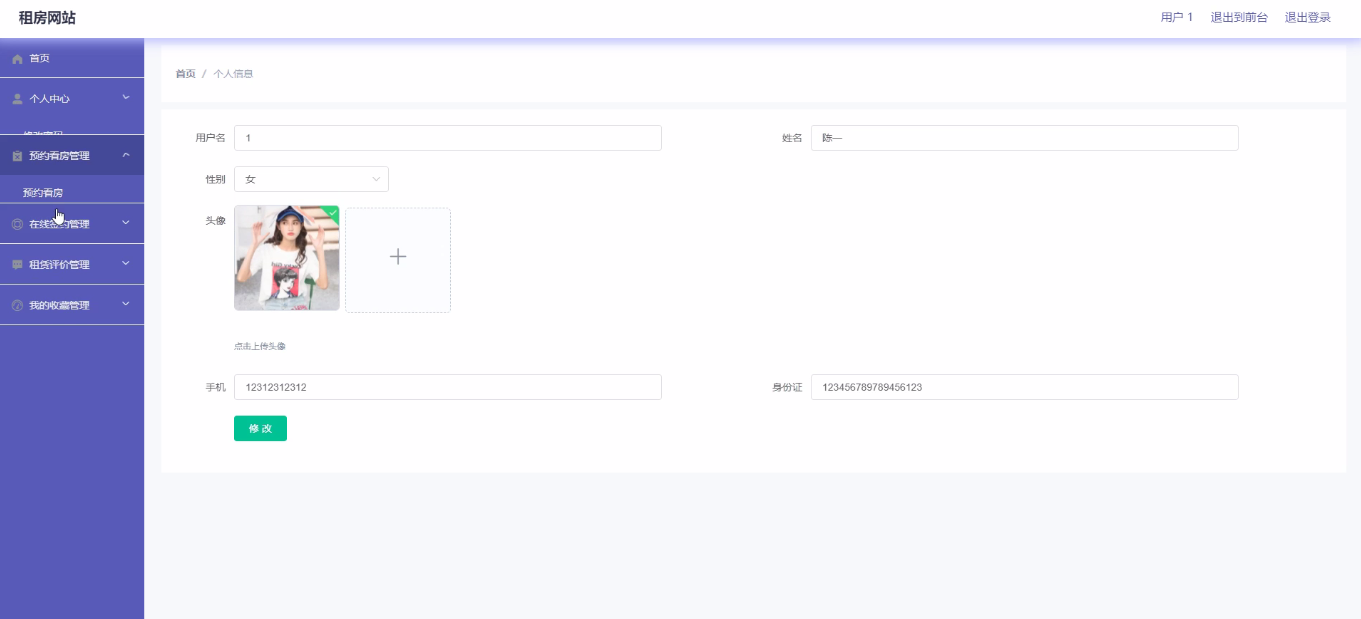The width and height of the screenshot is (1361, 619).
Task: Focus the 用户名 input field
Action: point(448,138)
